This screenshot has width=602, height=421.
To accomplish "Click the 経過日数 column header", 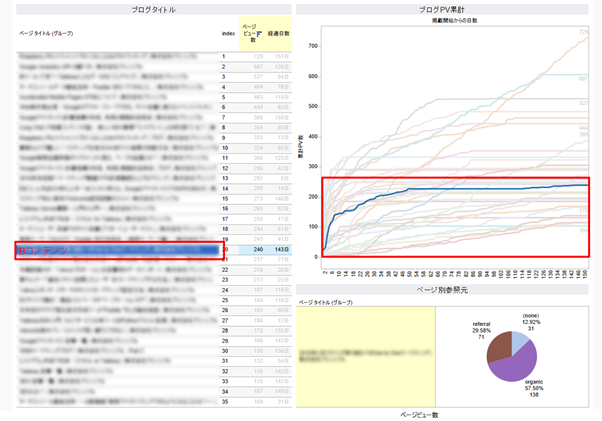I will coord(279,33).
